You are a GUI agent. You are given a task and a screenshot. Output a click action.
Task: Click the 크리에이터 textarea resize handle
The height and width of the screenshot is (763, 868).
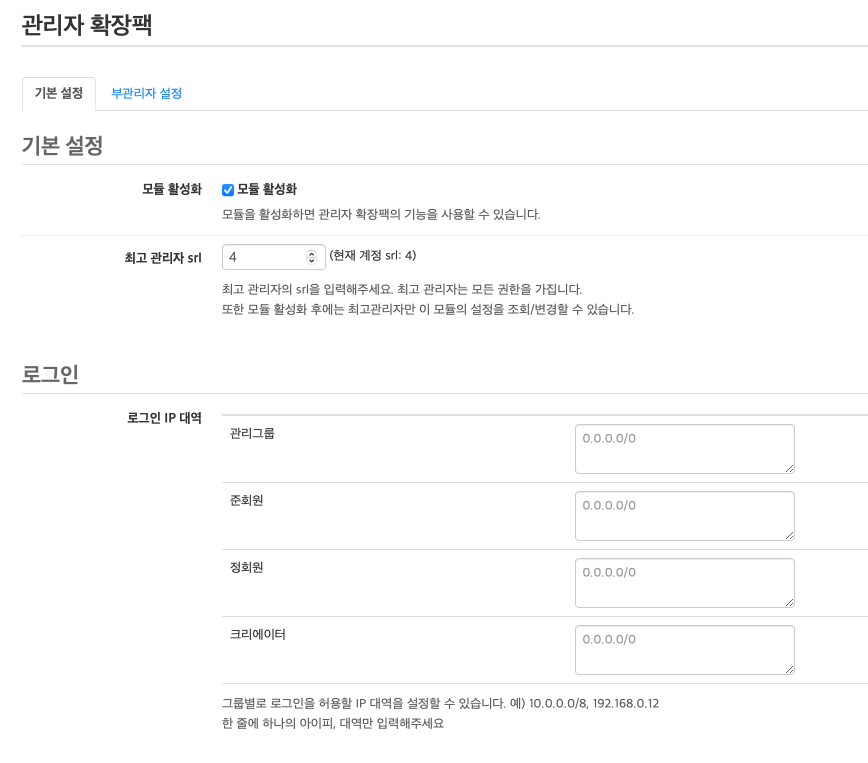[x=789, y=669]
